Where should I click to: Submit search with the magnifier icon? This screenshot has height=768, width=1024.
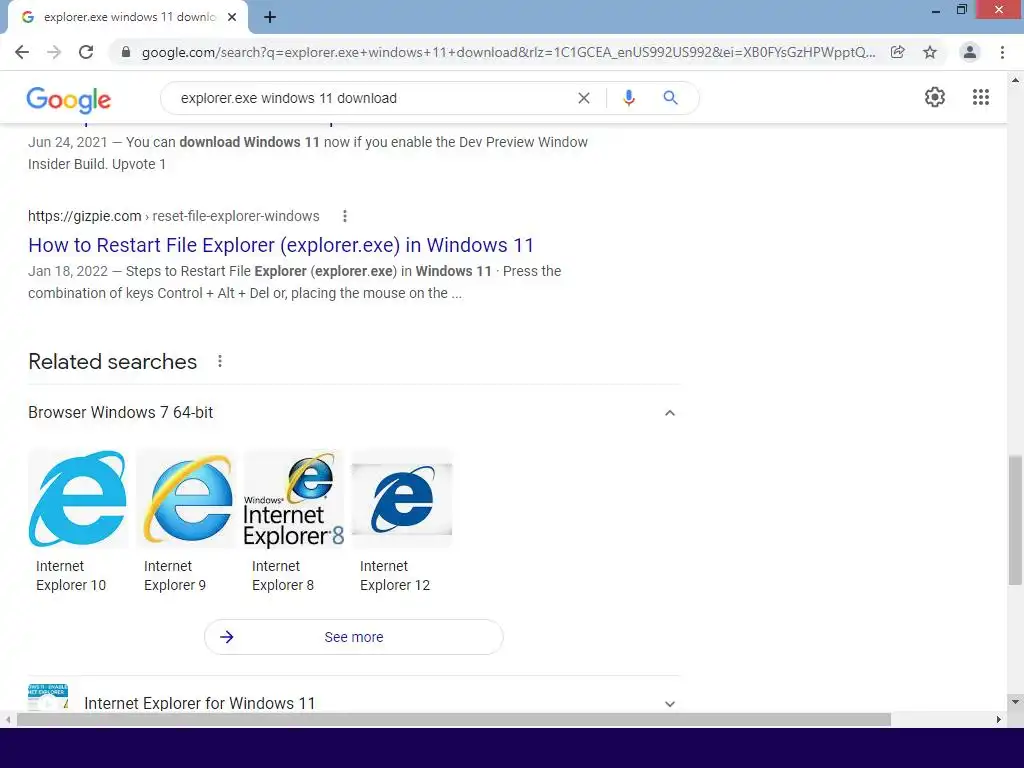(670, 98)
